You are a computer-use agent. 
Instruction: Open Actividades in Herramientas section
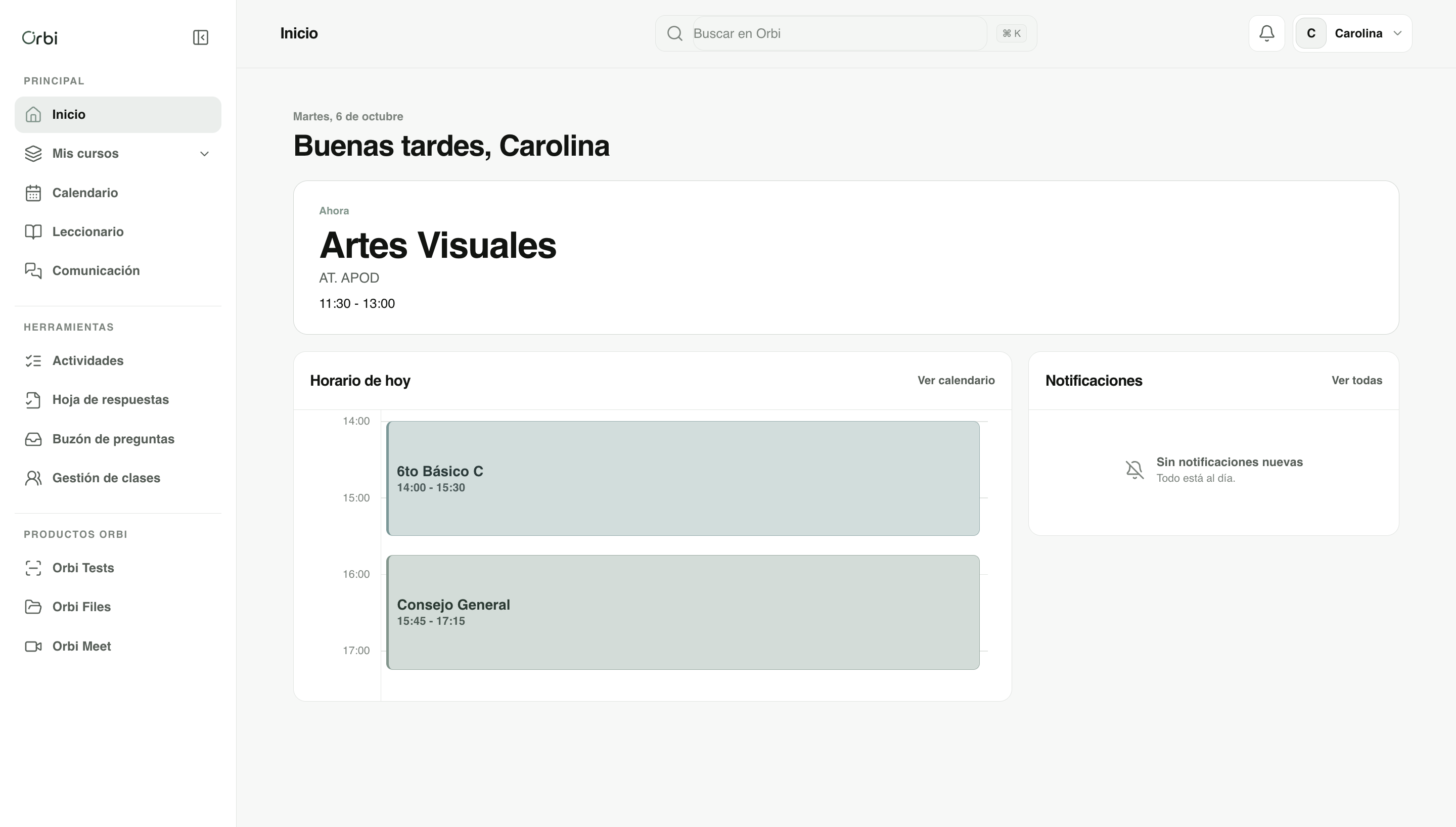(118, 361)
